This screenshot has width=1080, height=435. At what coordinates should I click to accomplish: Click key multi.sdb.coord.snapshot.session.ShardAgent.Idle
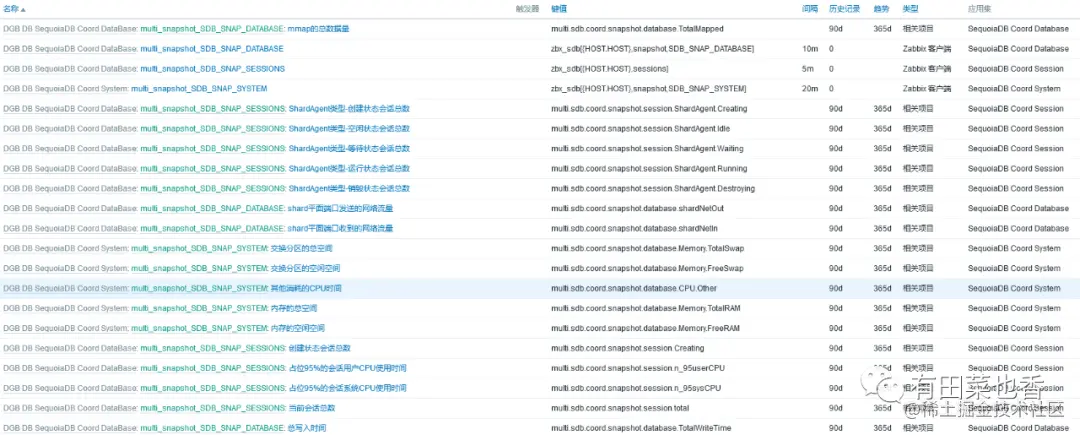pos(641,129)
